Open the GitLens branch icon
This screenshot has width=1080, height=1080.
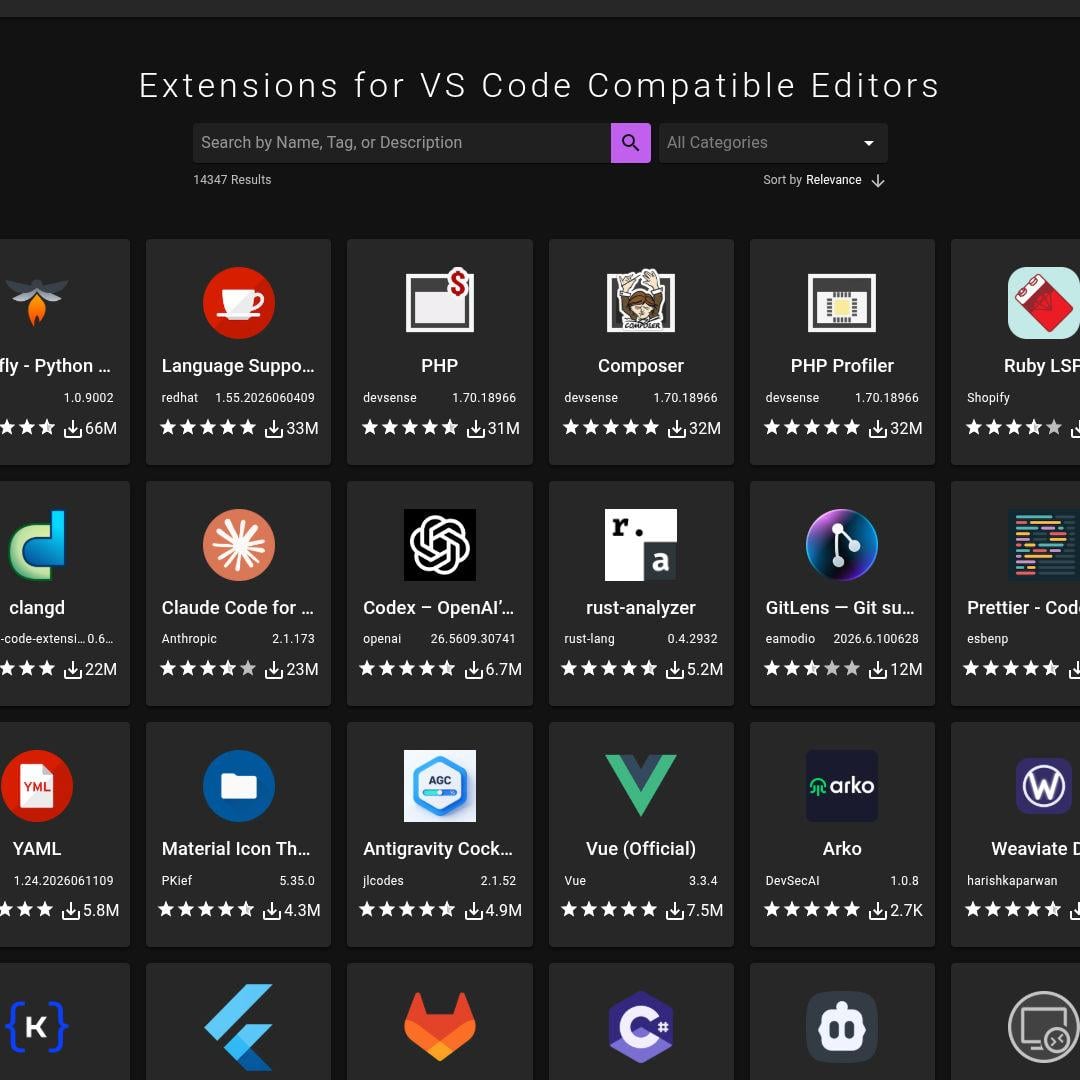842,545
